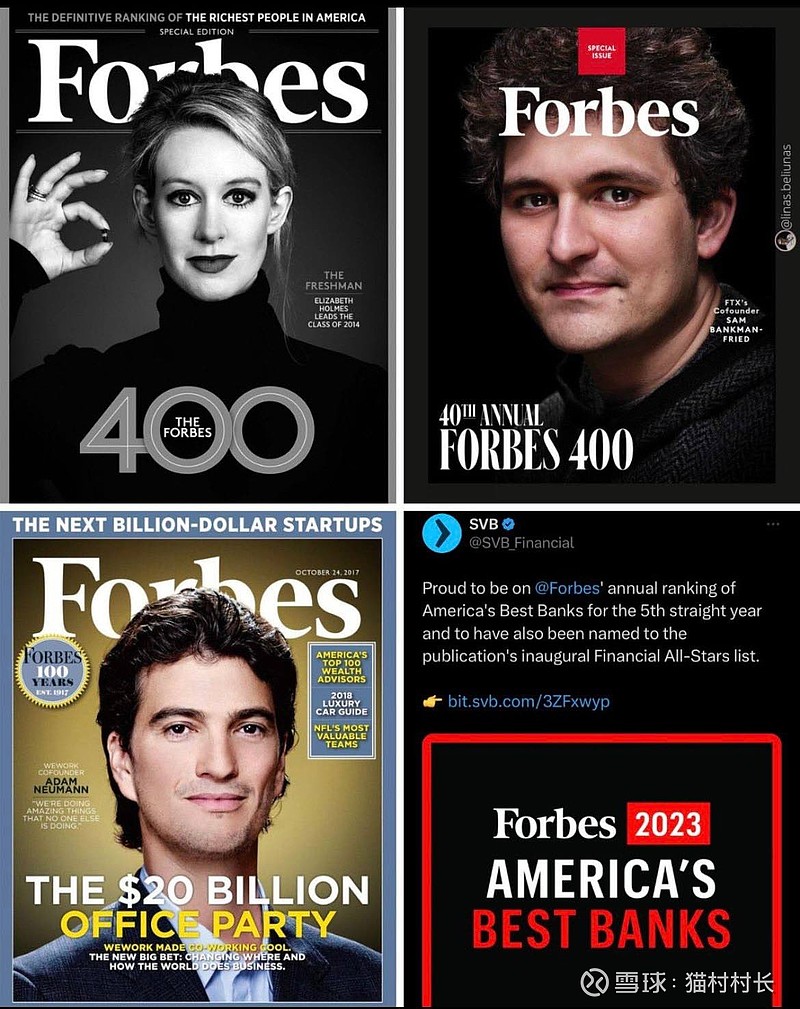Click the Forbes 400 ring logo
This screenshot has height=1009, width=800.
pos(197,430)
